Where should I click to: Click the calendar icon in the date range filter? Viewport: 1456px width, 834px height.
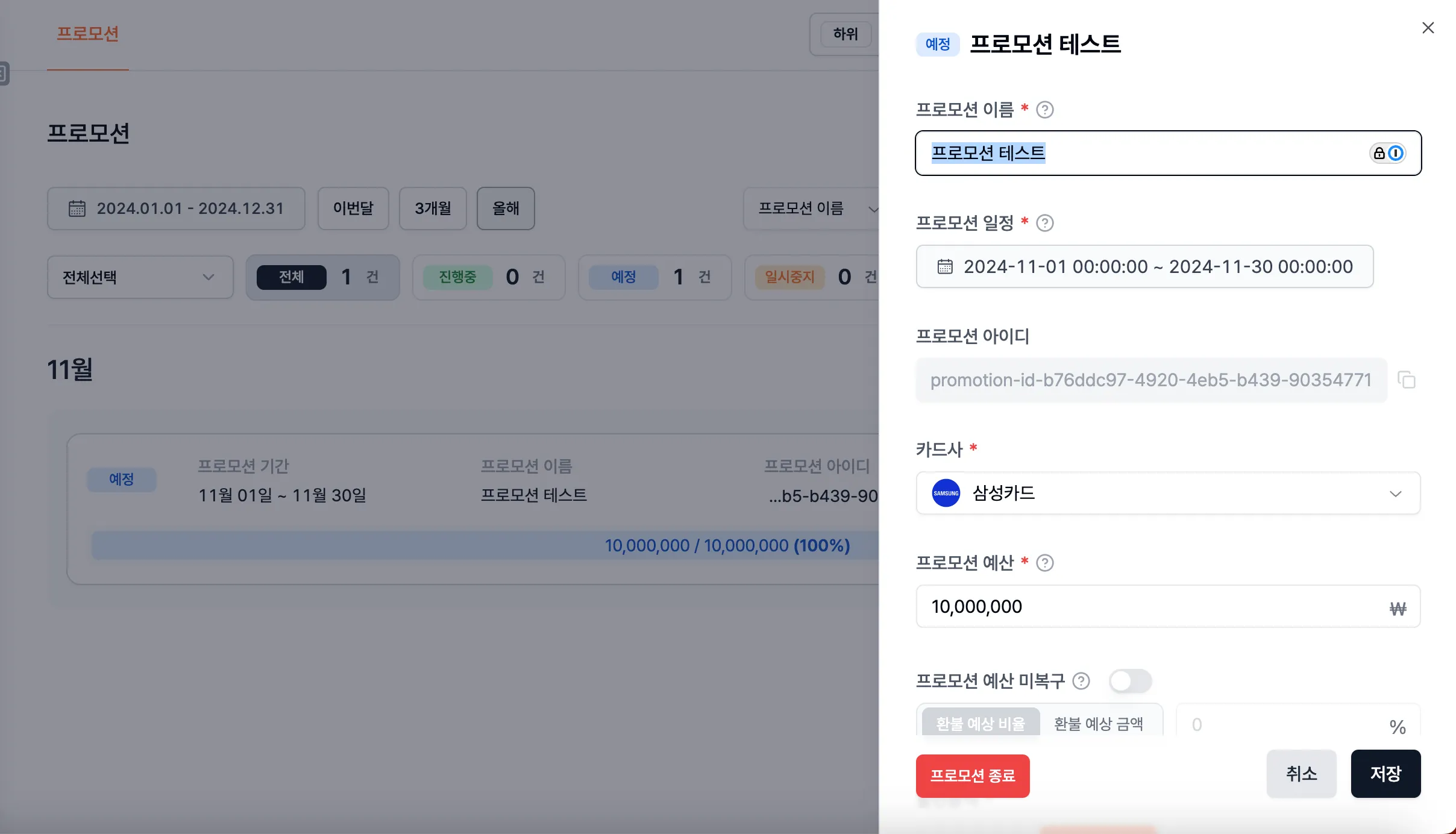tap(77, 208)
